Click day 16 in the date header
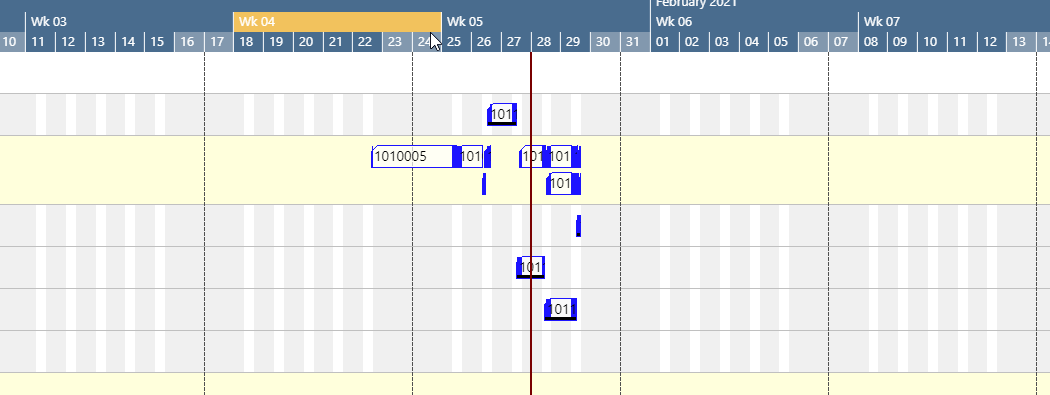This screenshot has height=395, width=1050. pos(188,42)
